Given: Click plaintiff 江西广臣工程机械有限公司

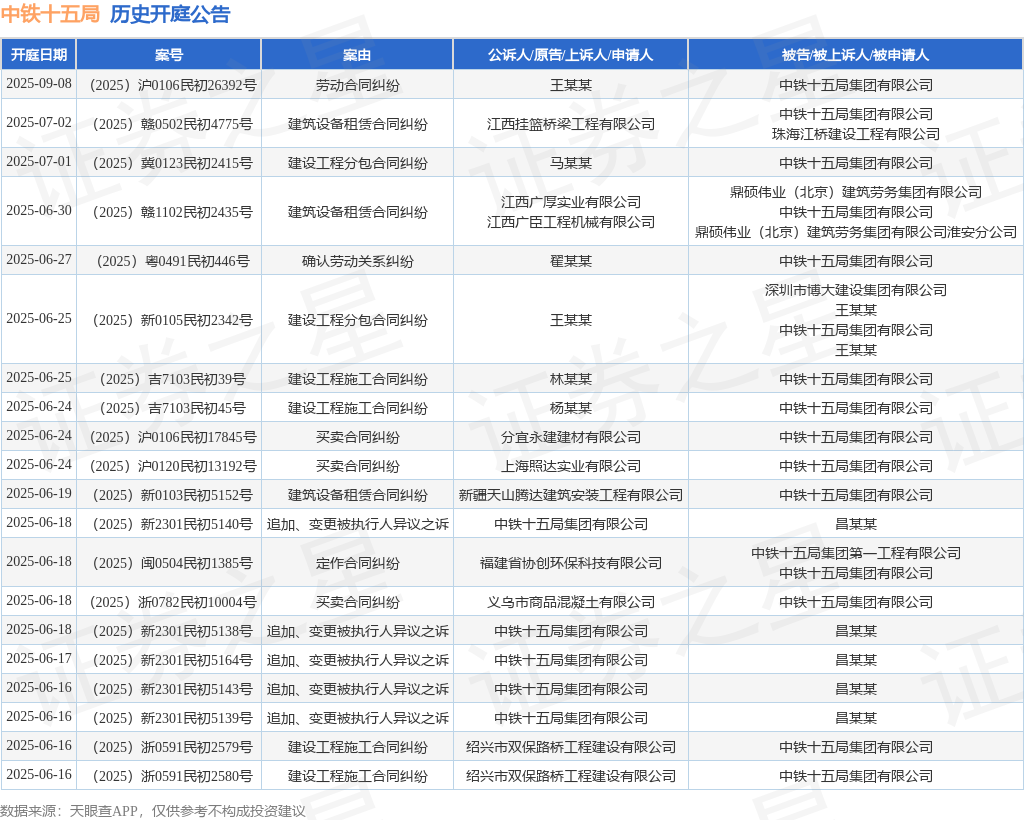Looking at the screenshot, I should [x=571, y=222].
